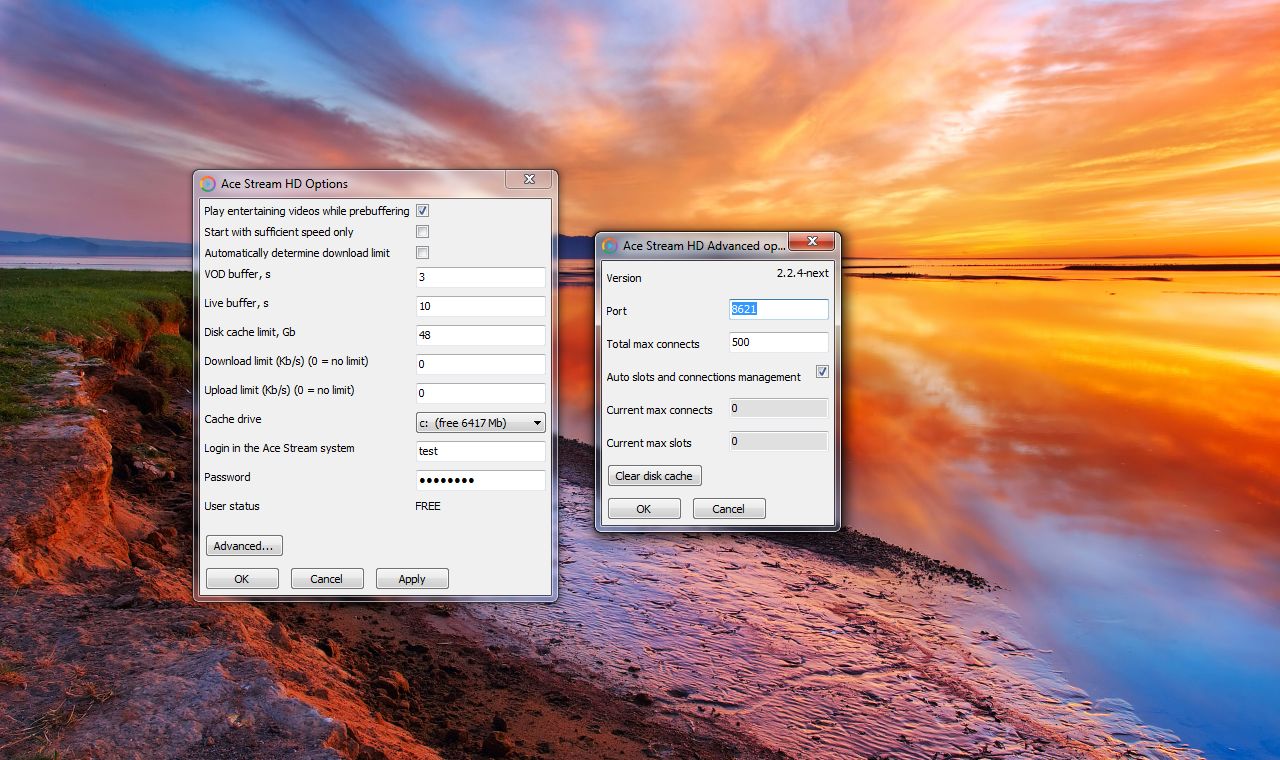This screenshot has height=760, width=1280.
Task: Cancel the Ace Stream HD Options dialog
Action: coord(327,579)
